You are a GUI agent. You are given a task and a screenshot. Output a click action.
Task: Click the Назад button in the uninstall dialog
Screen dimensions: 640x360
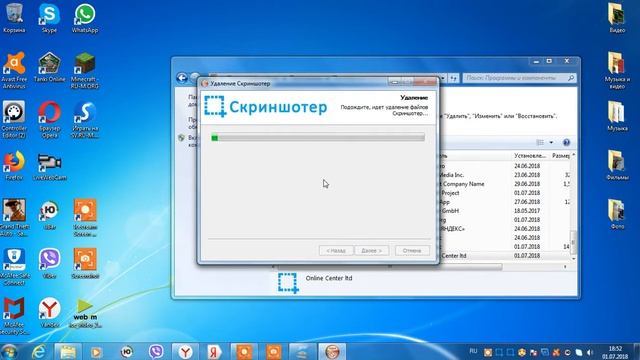[x=336, y=250]
